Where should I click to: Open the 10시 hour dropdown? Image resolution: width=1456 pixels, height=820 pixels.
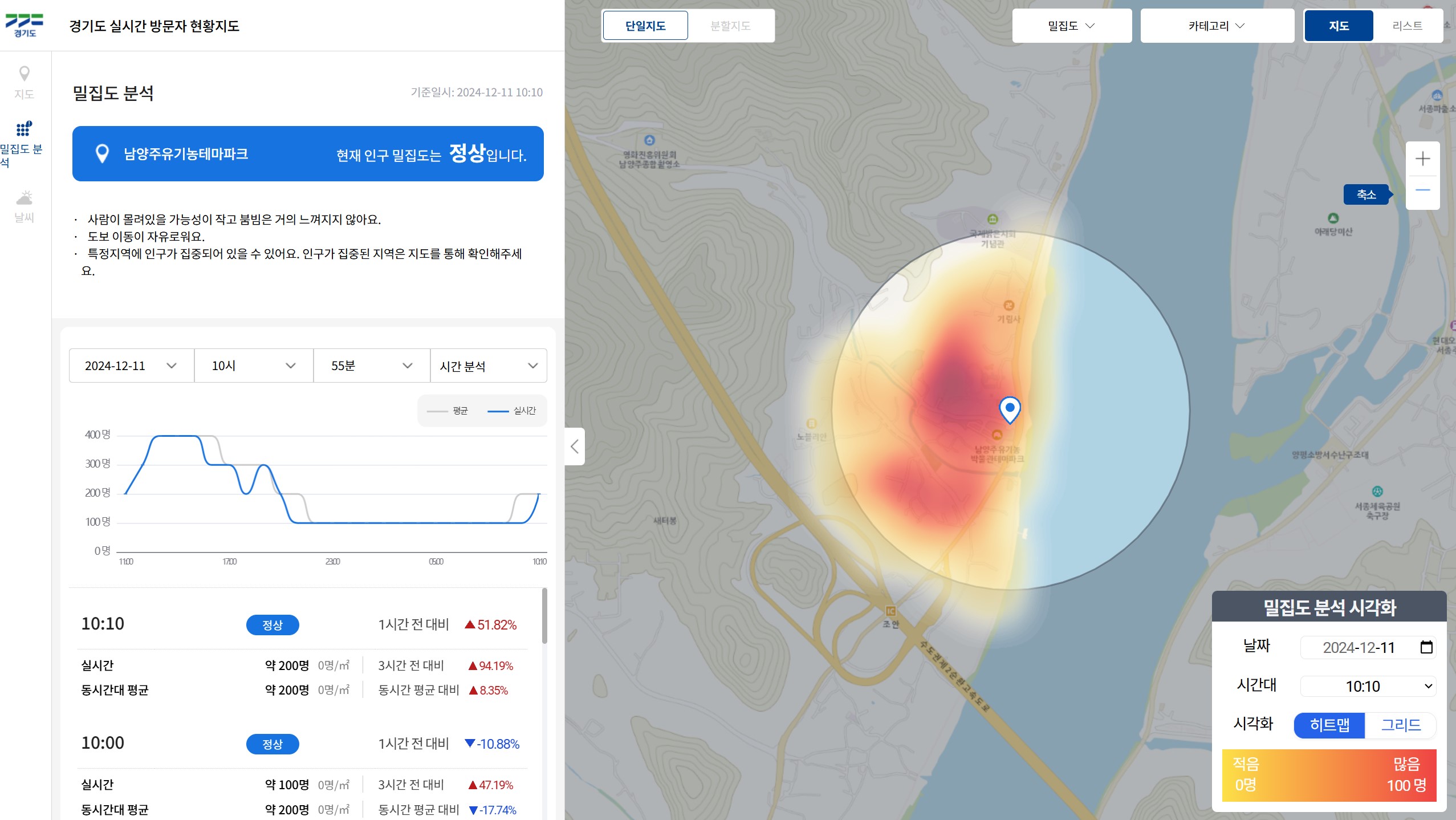tap(254, 366)
